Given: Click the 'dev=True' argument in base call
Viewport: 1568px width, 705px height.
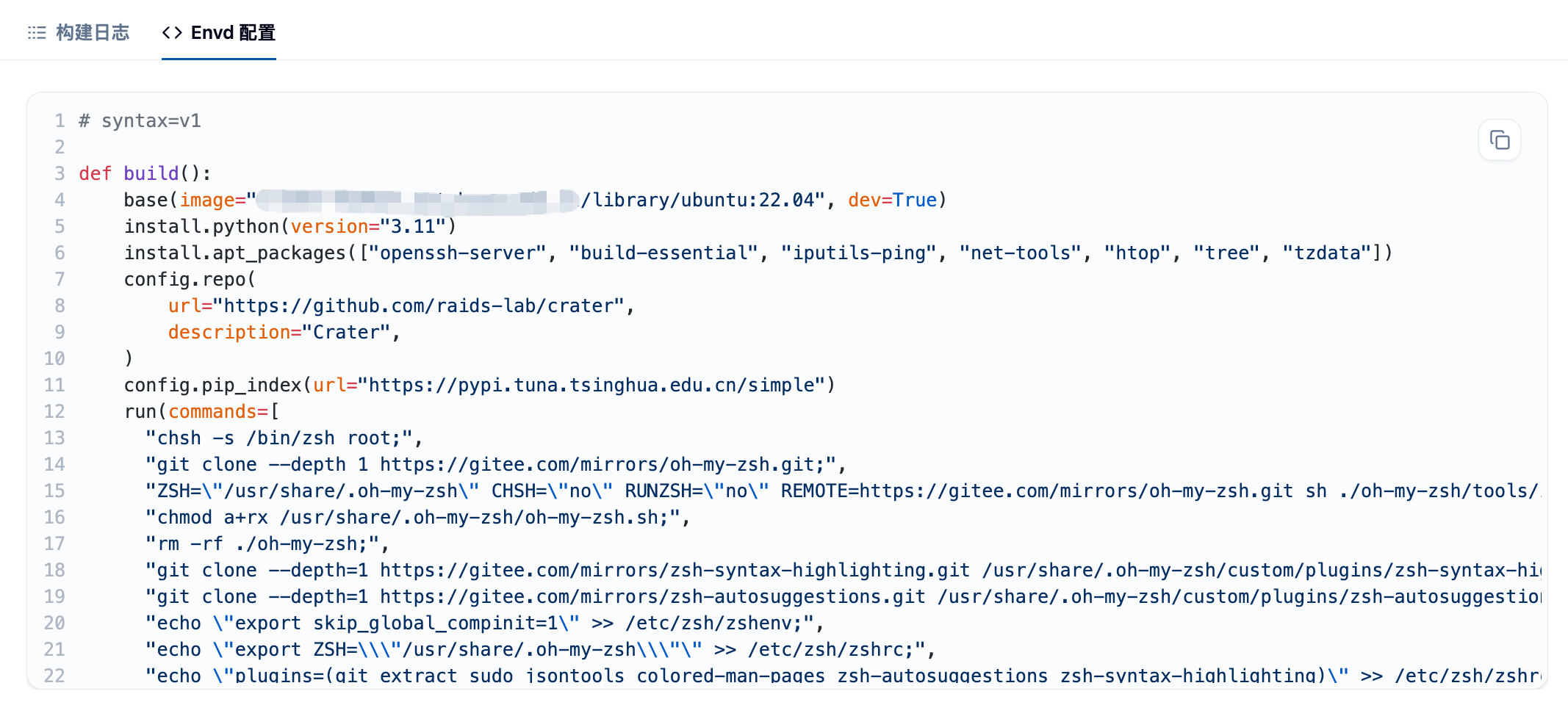Looking at the screenshot, I should 892,200.
